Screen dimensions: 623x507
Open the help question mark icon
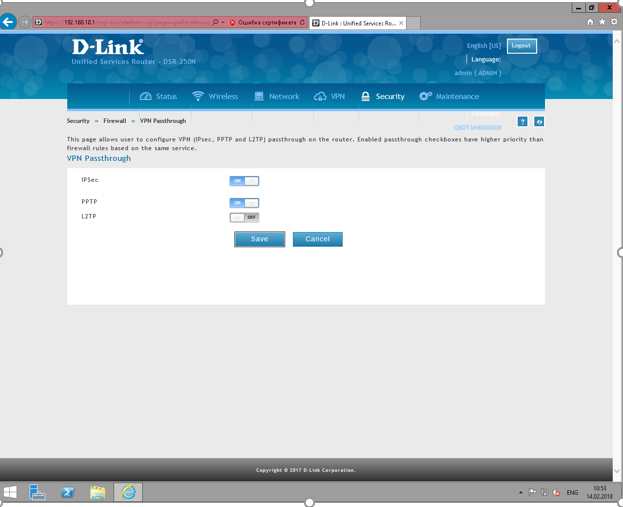(522, 122)
